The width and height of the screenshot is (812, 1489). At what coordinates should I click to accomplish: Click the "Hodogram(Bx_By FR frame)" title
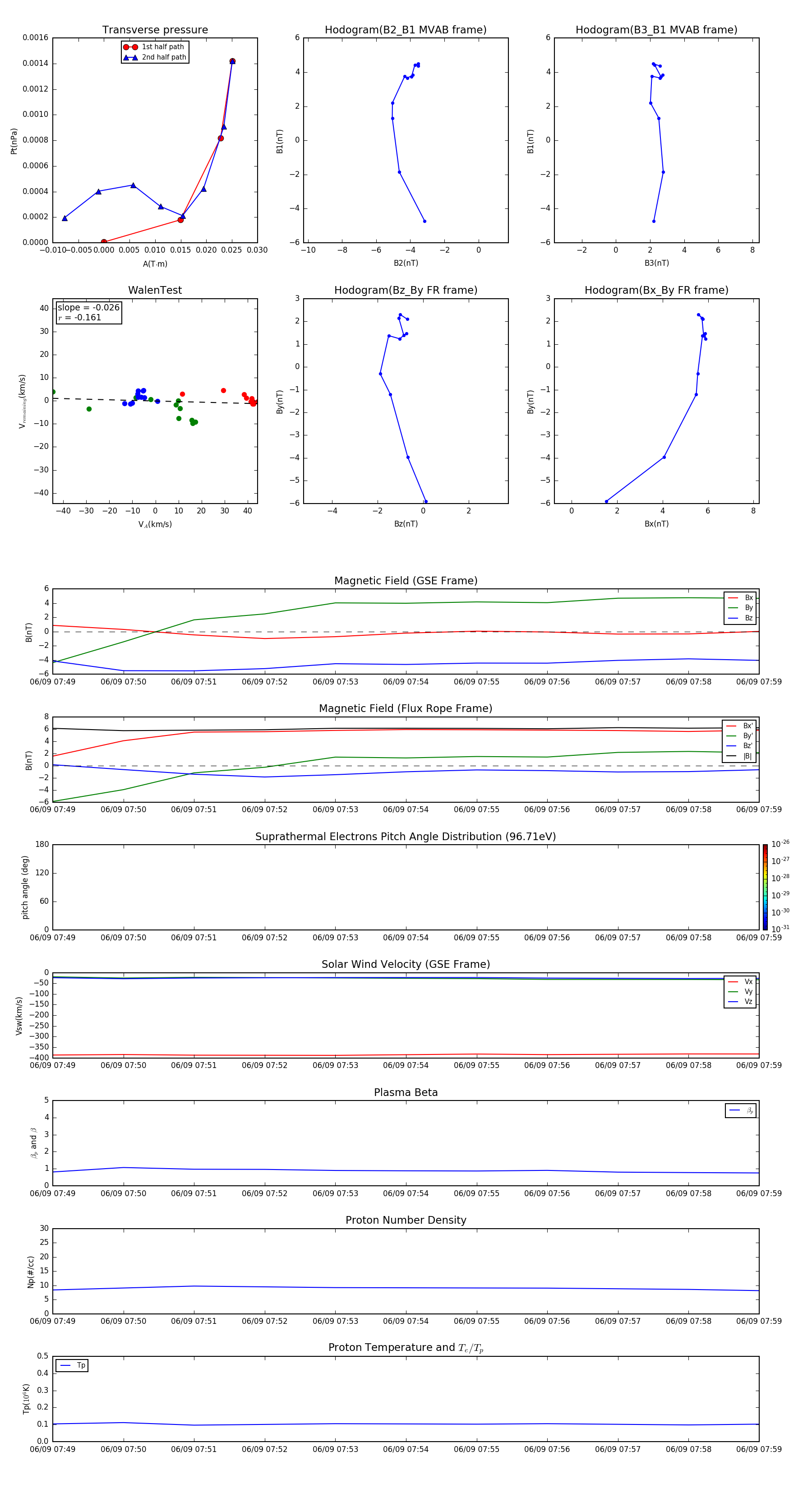(656, 290)
